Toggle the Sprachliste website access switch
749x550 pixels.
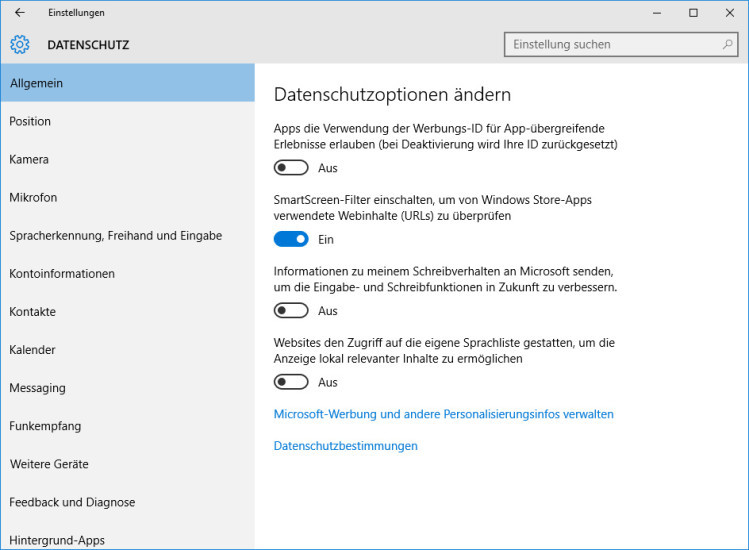click(291, 382)
